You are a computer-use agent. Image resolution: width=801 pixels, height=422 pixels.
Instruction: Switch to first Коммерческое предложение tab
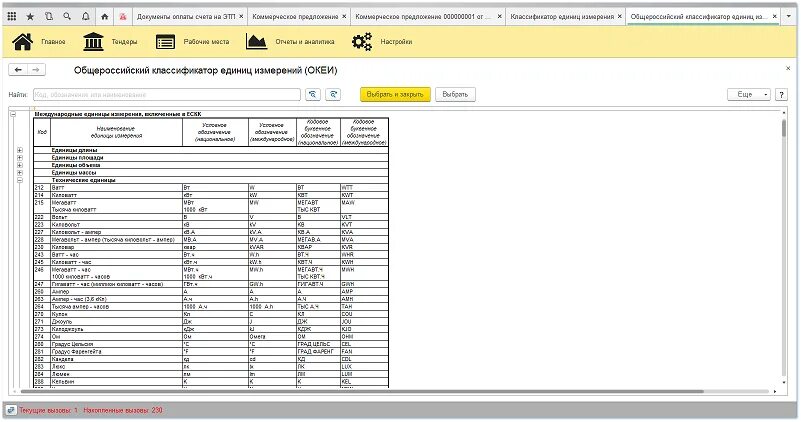point(295,16)
